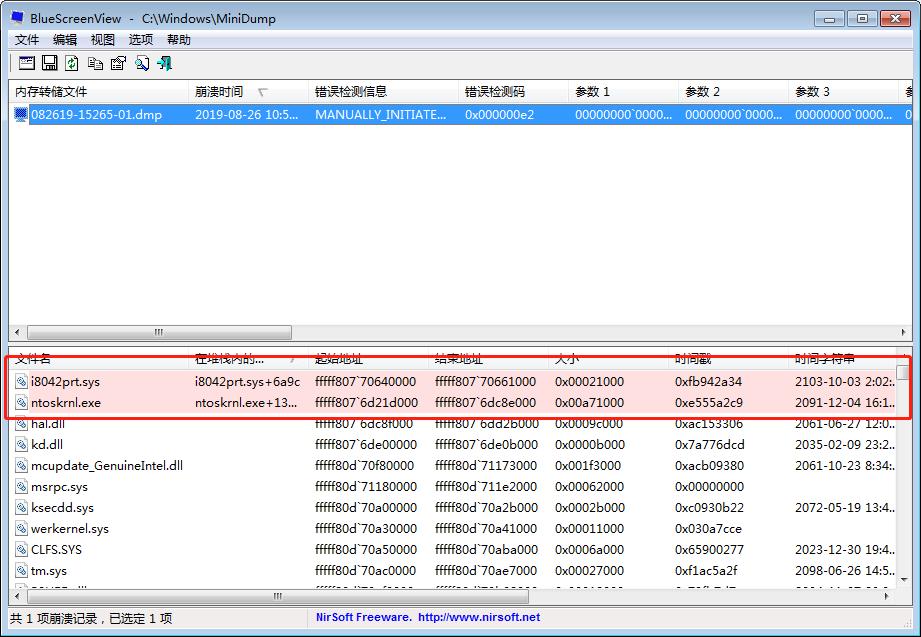921x637 pixels.
Task: Sort by the 崩溃时间 column header
Action: (x=219, y=92)
